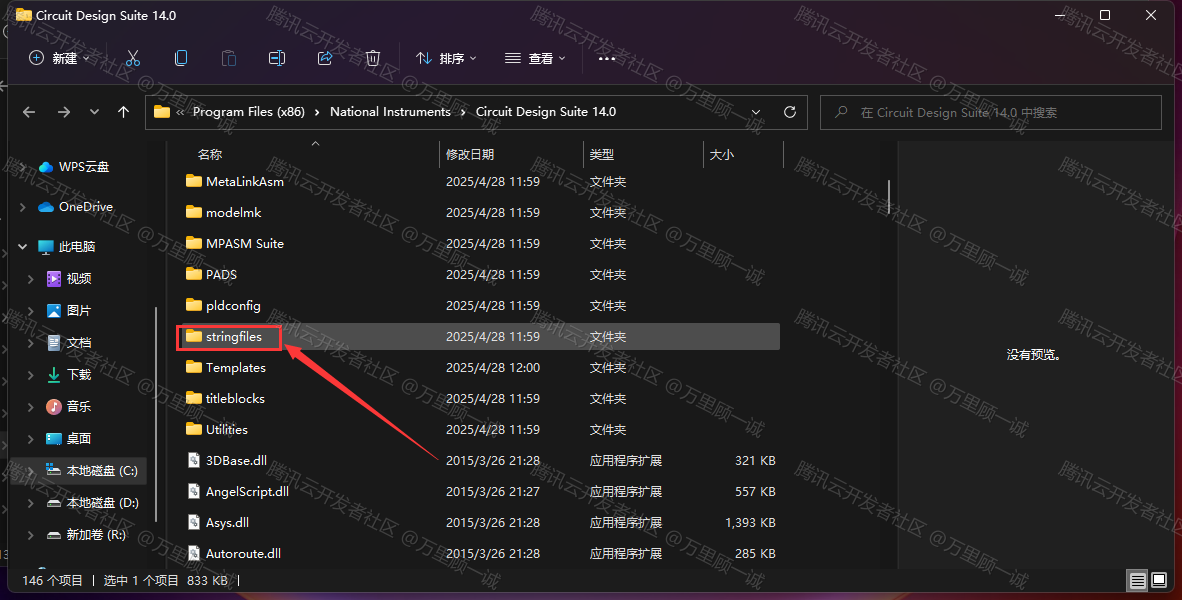The height and width of the screenshot is (600, 1182).
Task: Switch to large thumbnails view icon
Action: coord(1159,580)
